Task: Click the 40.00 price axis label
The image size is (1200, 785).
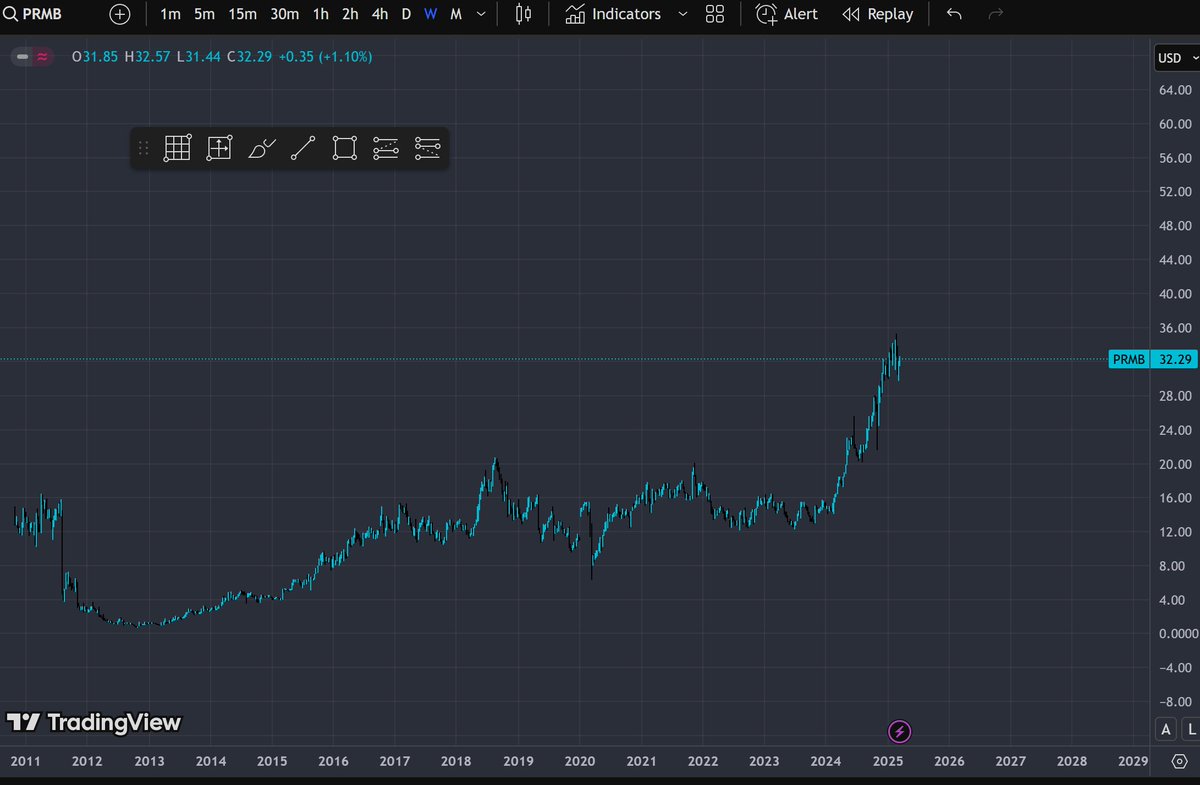Action: (x=1177, y=294)
